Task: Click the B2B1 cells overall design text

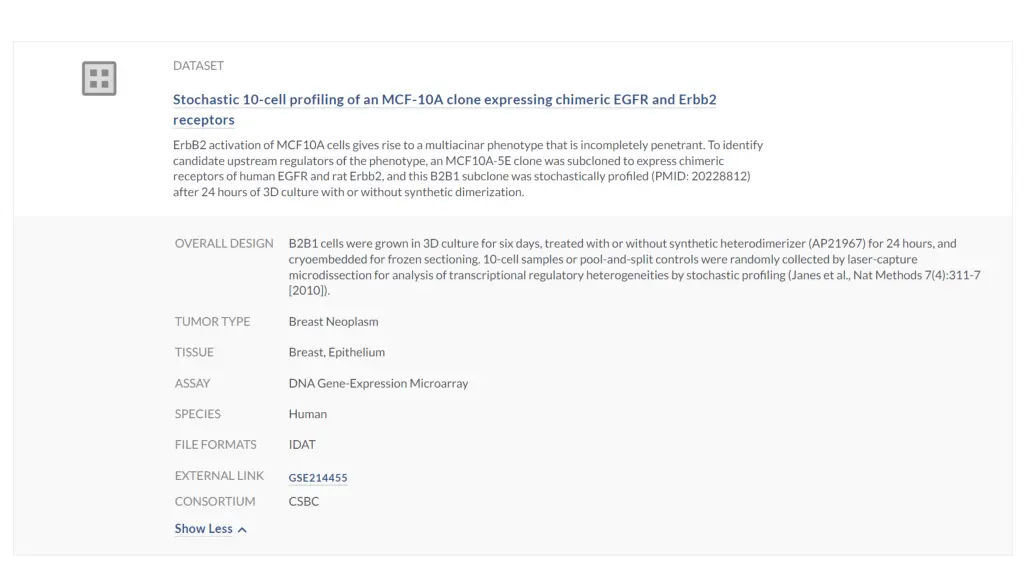Action: click(x=635, y=266)
